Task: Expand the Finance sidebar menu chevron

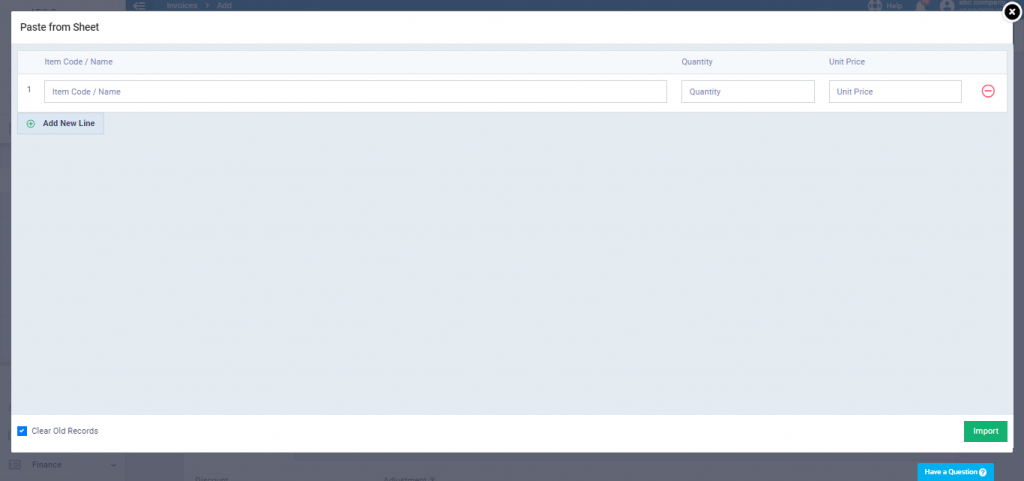Action: click(113, 465)
